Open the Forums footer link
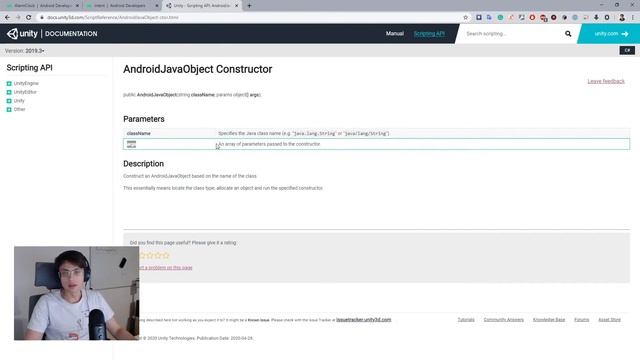This screenshot has height=360, width=640. pyautogui.click(x=582, y=320)
